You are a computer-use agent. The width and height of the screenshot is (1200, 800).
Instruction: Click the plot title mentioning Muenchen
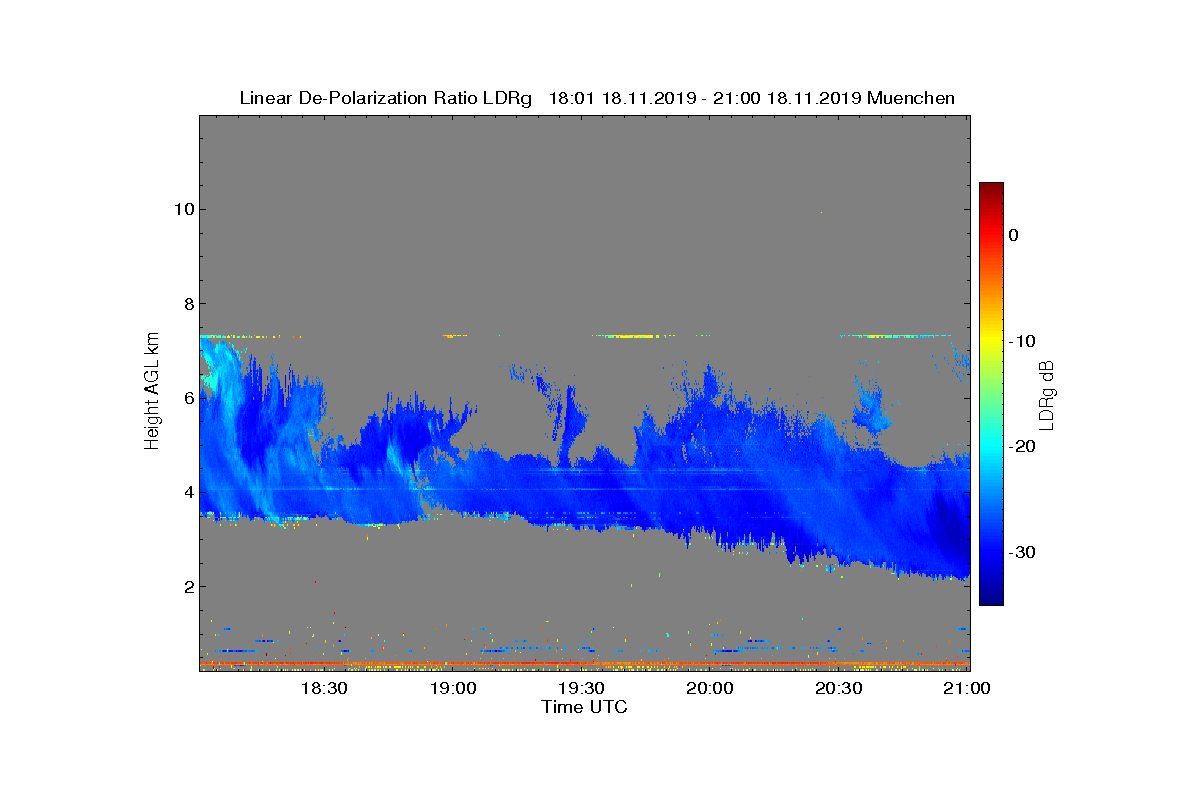click(597, 98)
